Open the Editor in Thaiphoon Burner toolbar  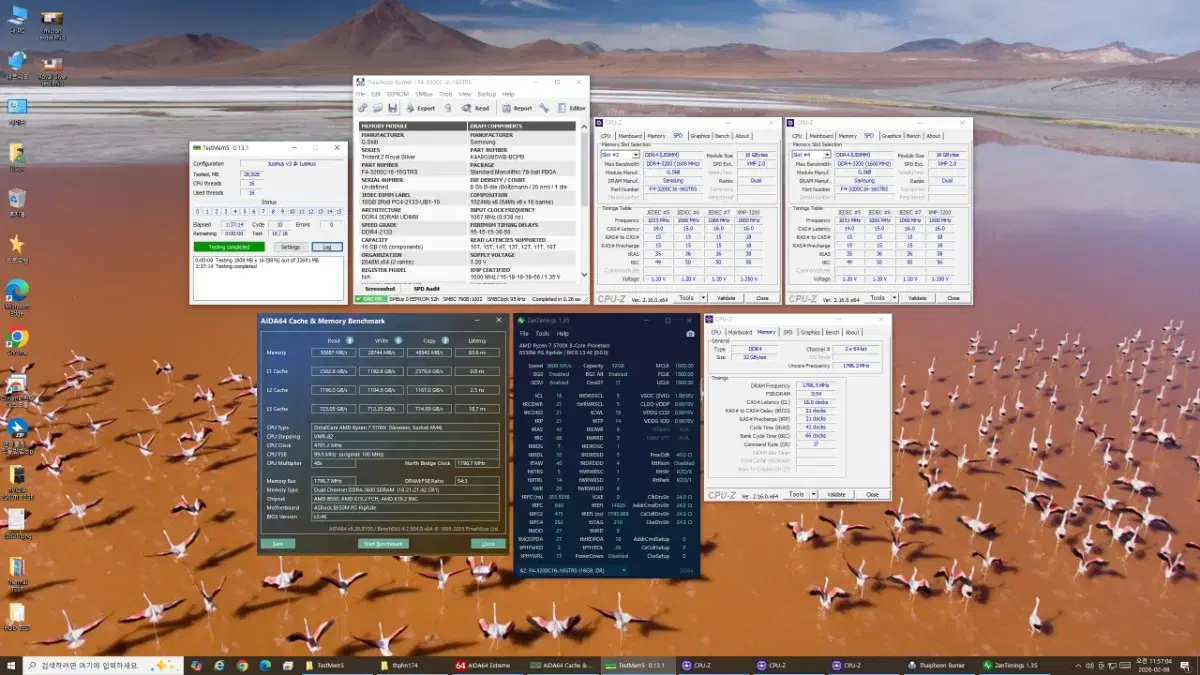tap(572, 108)
